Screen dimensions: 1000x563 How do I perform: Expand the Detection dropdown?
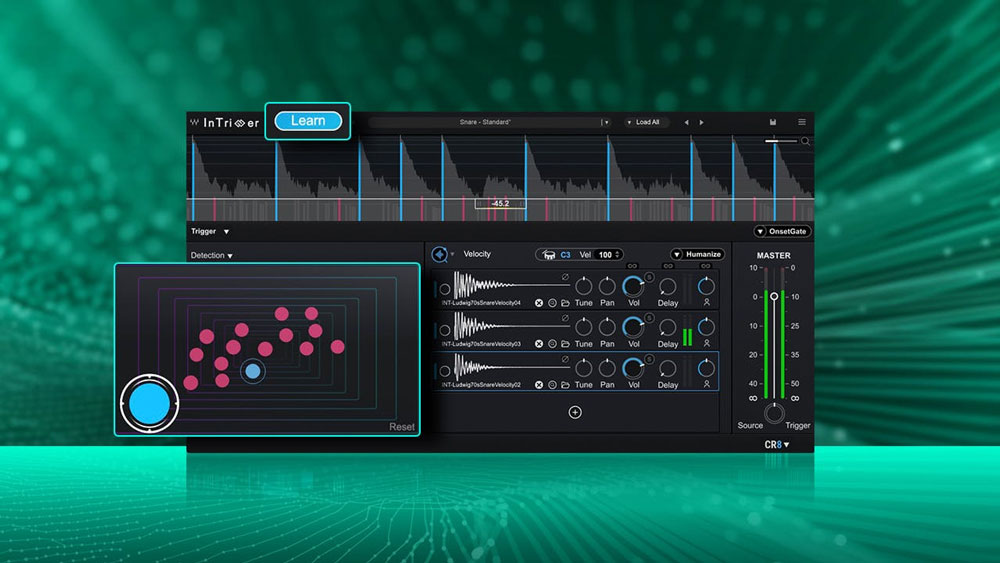pyautogui.click(x=212, y=255)
